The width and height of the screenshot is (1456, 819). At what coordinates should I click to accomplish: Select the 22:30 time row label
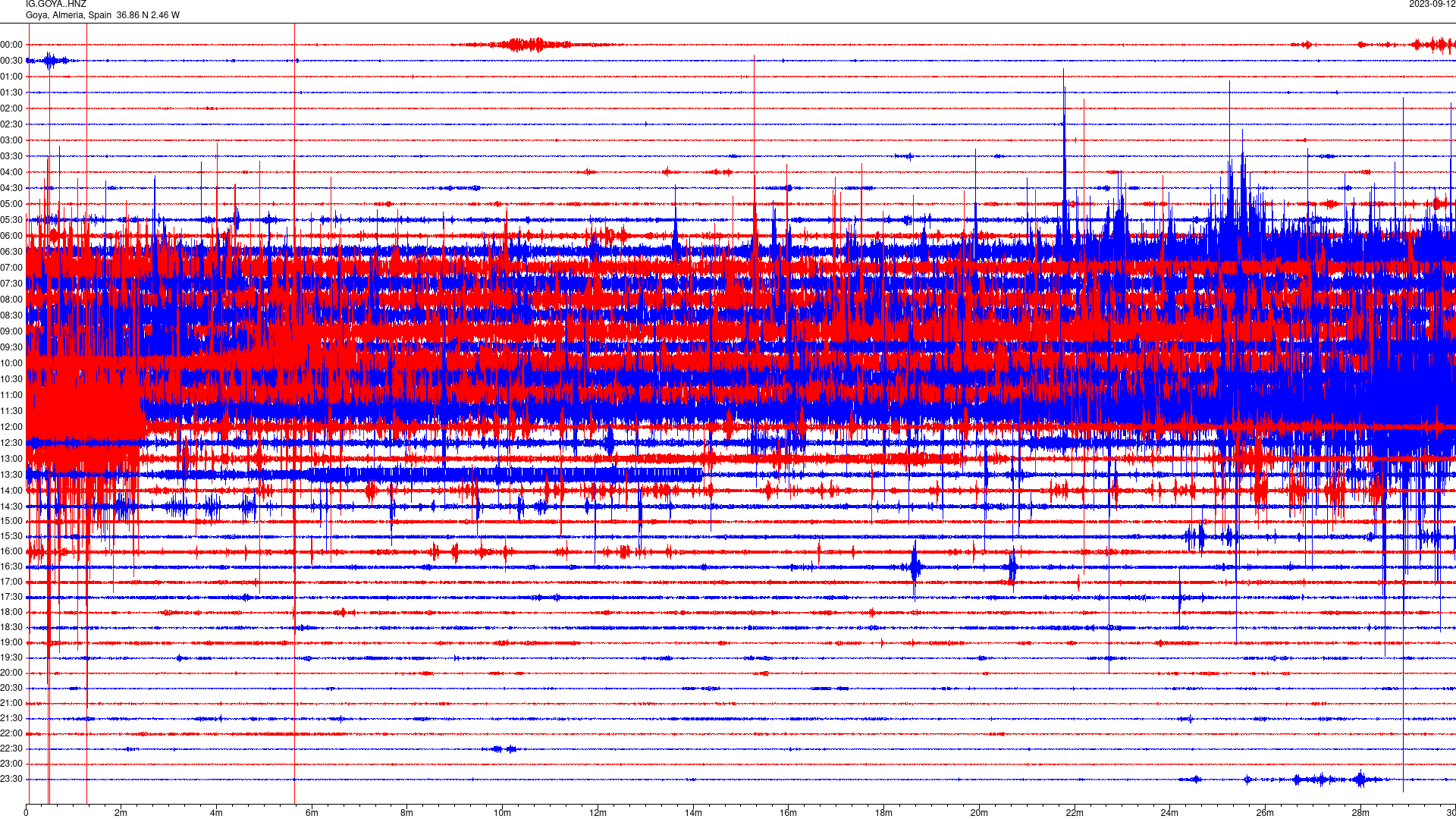[11, 748]
